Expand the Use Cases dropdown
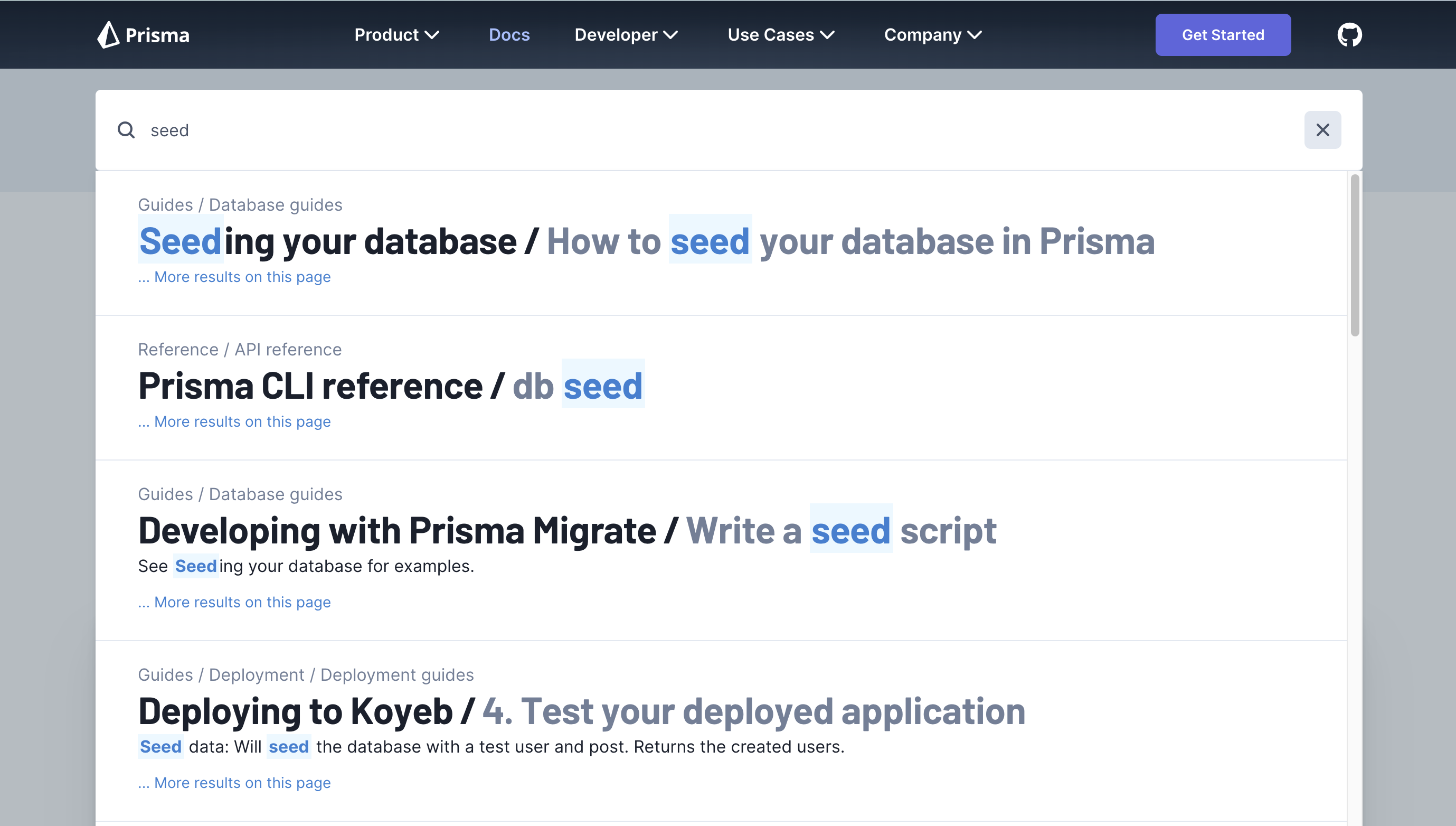The height and width of the screenshot is (826, 1456). coord(781,35)
